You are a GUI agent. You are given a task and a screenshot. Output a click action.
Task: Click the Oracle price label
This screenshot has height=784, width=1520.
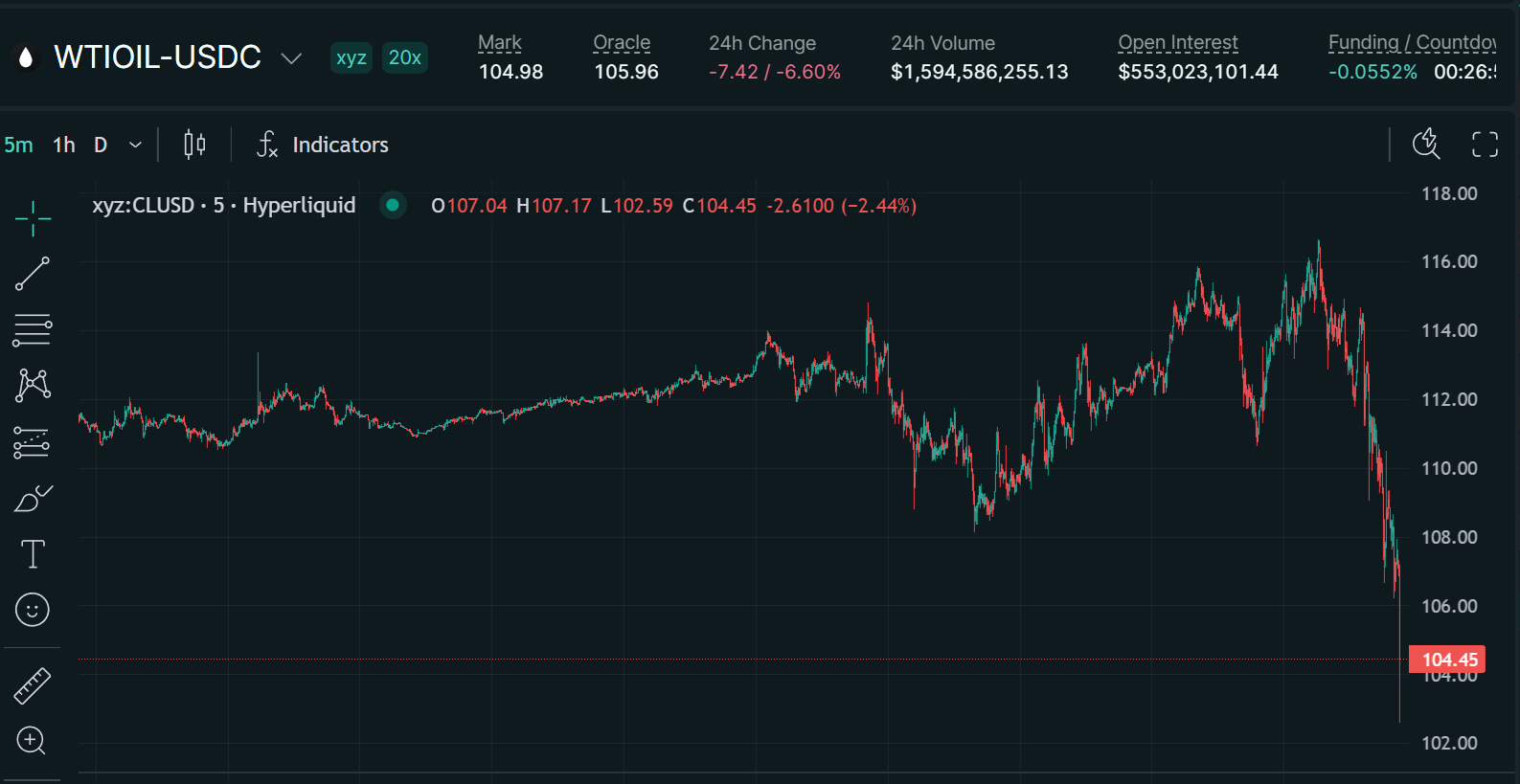pyautogui.click(x=622, y=43)
